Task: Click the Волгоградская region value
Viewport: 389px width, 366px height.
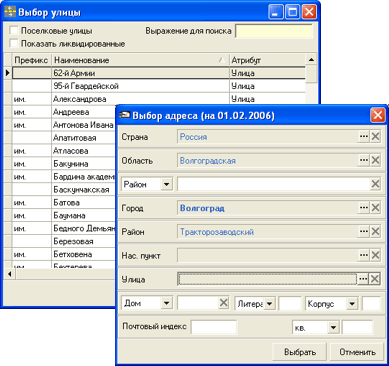Action: pyautogui.click(x=208, y=161)
